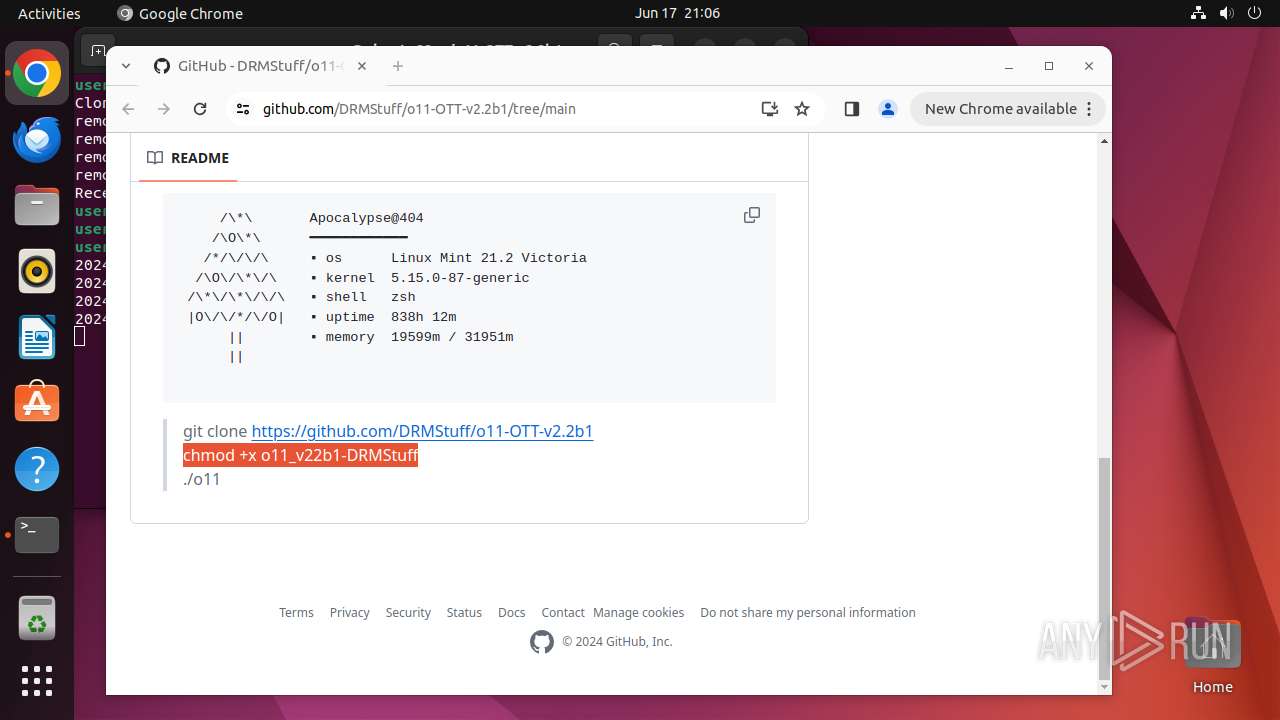Open GitHub Docs link
Image resolution: width=1280 pixels, height=720 pixels.
click(511, 613)
